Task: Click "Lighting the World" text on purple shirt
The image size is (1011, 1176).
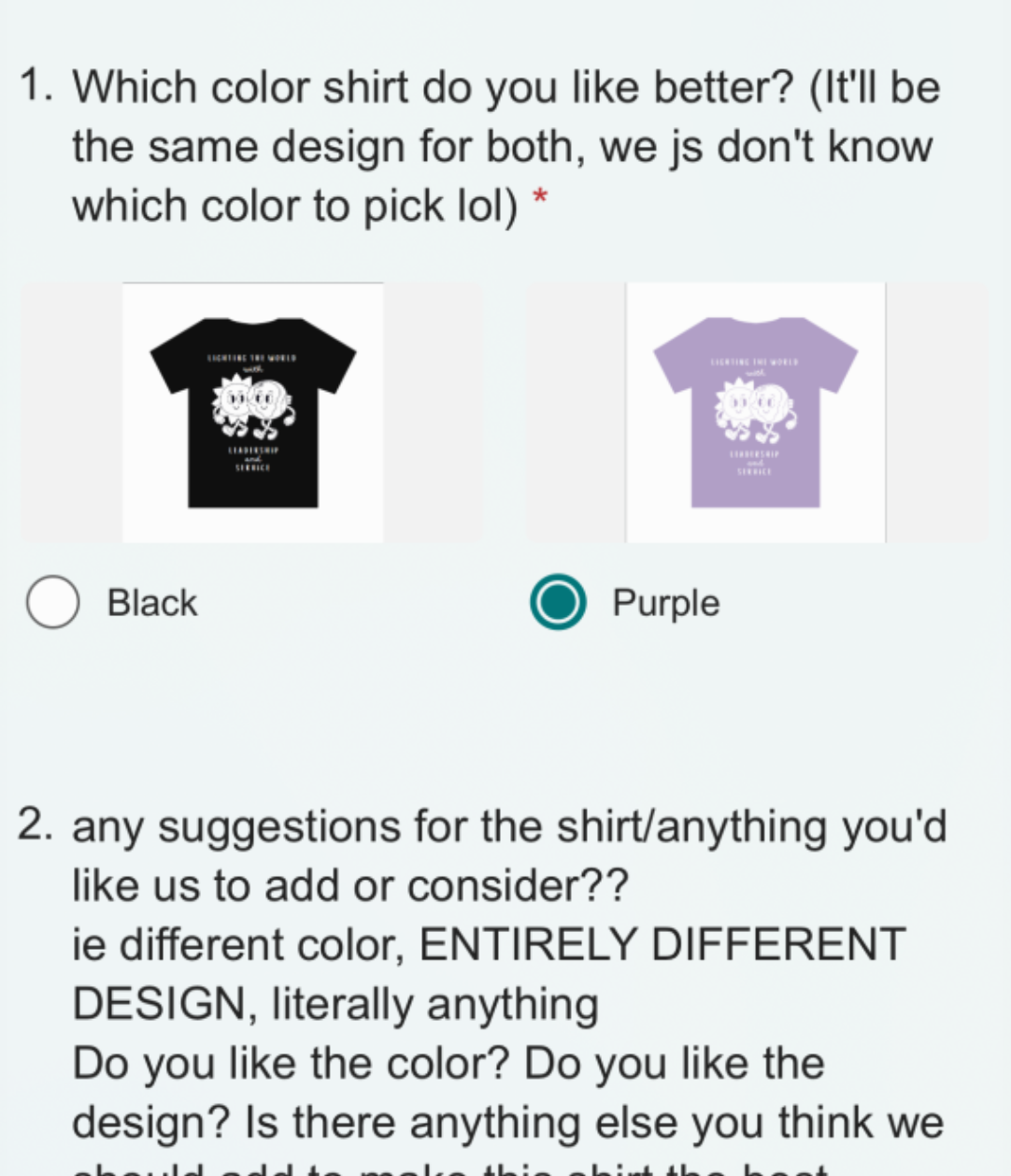Action: pos(755,361)
